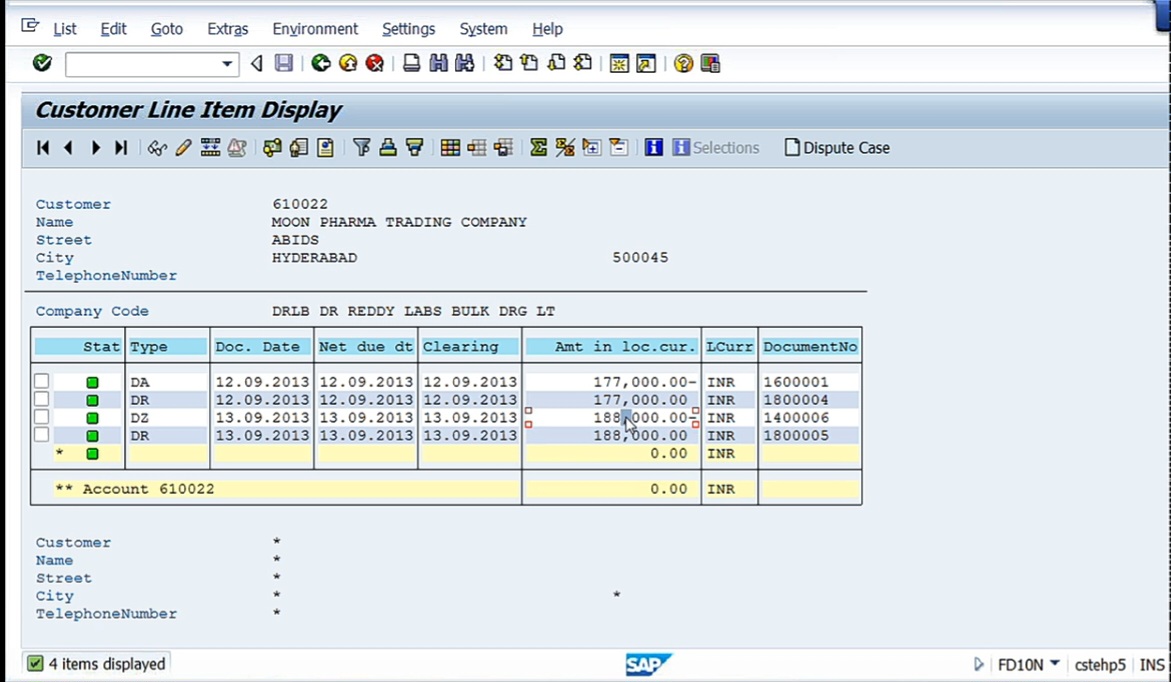Tick the checkbox for document 1400006

pyautogui.click(x=42, y=418)
